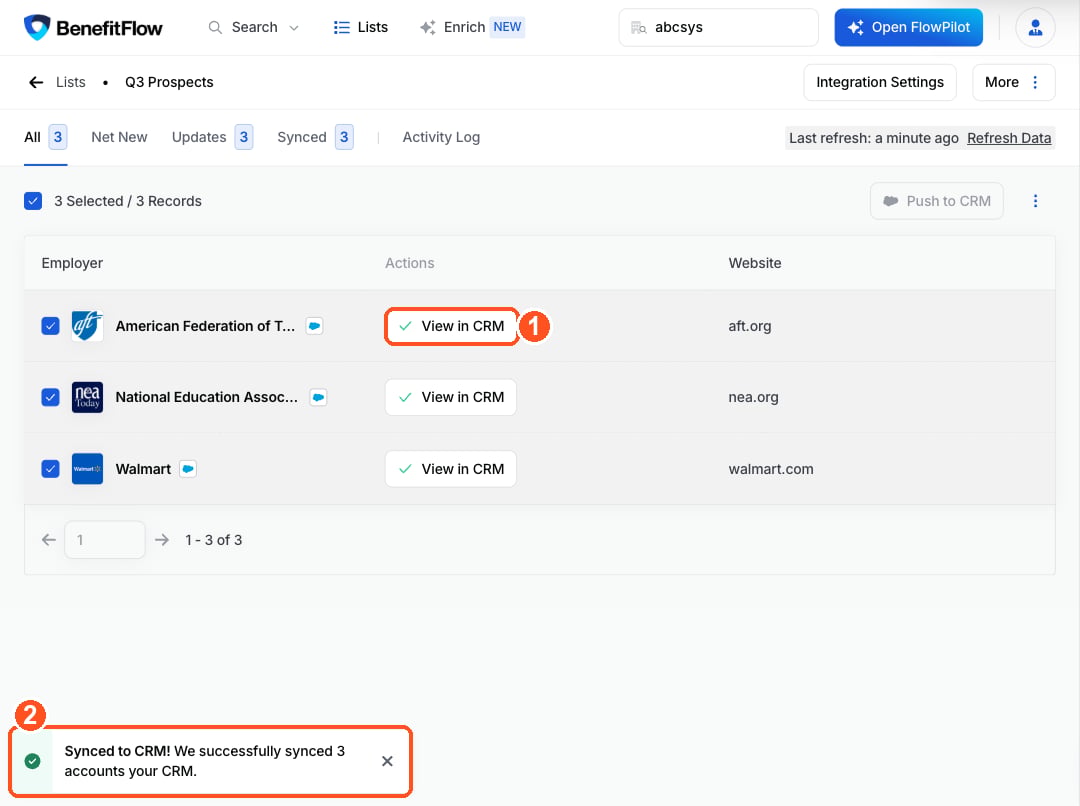This screenshot has height=806, width=1080.
Task: Click the Walmart employer logo
Action: coord(87,469)
